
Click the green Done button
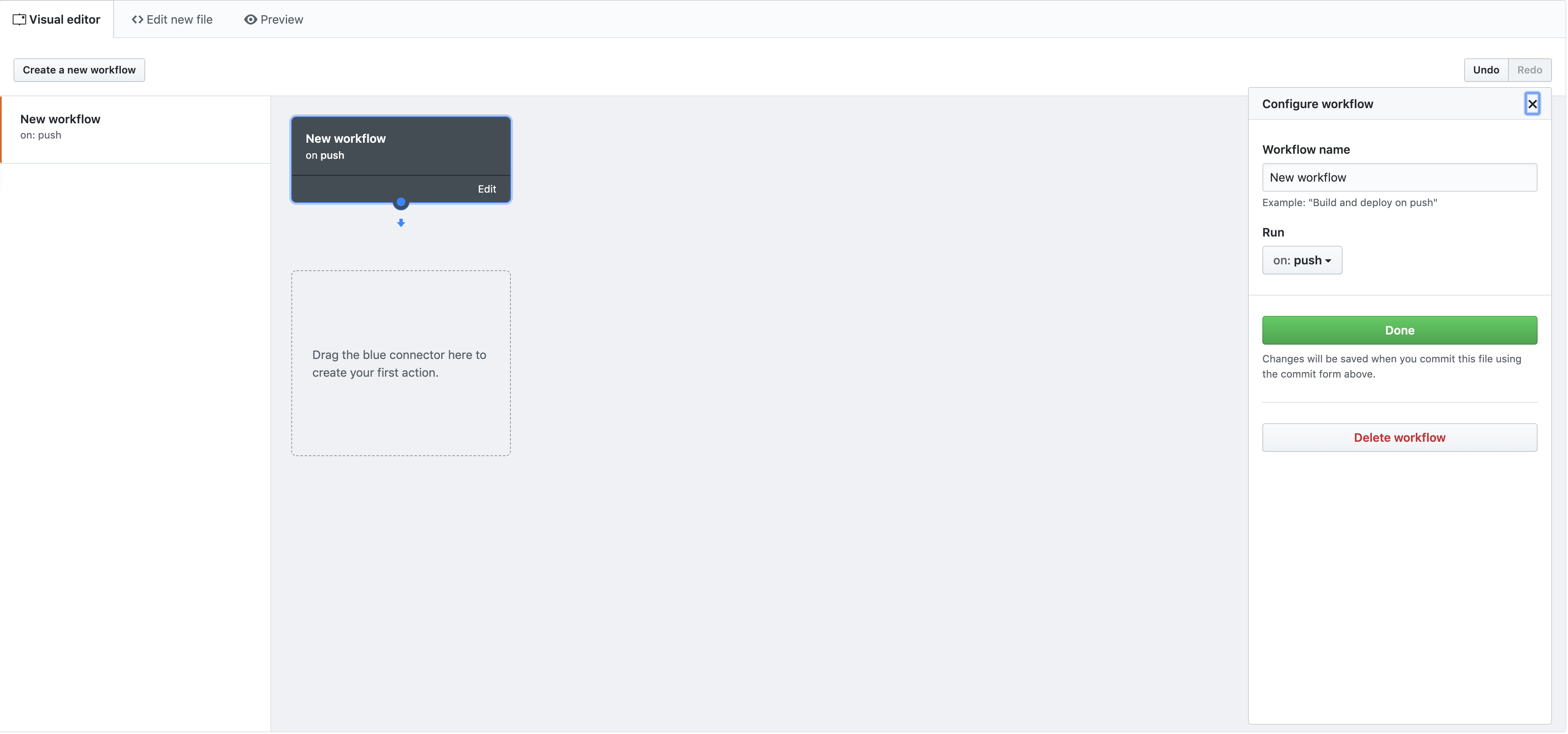pos(1400,330)
